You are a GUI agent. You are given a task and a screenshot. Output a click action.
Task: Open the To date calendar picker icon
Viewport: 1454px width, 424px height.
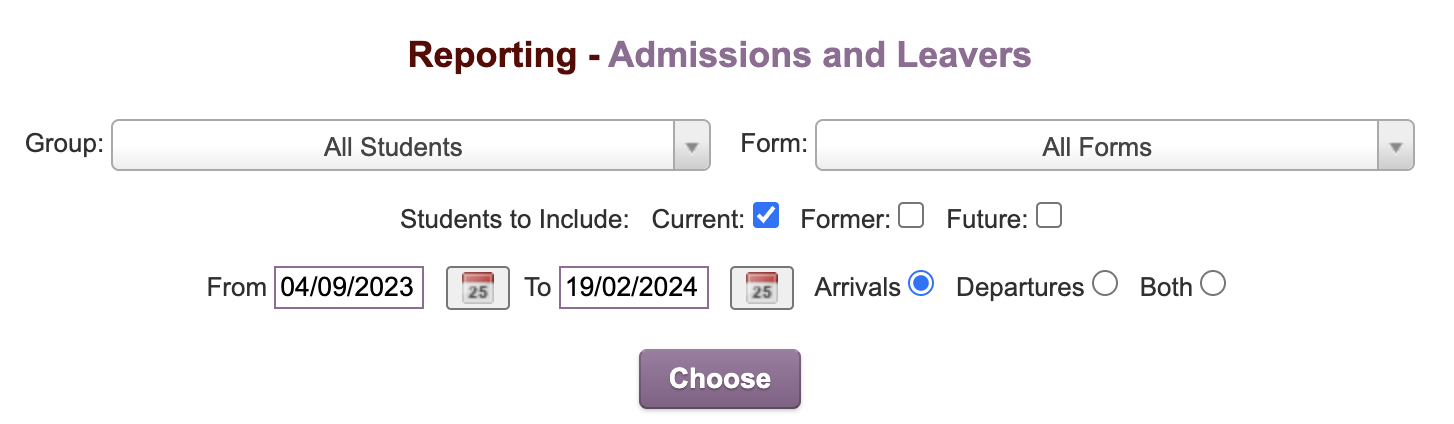click(x=762, y=288)
